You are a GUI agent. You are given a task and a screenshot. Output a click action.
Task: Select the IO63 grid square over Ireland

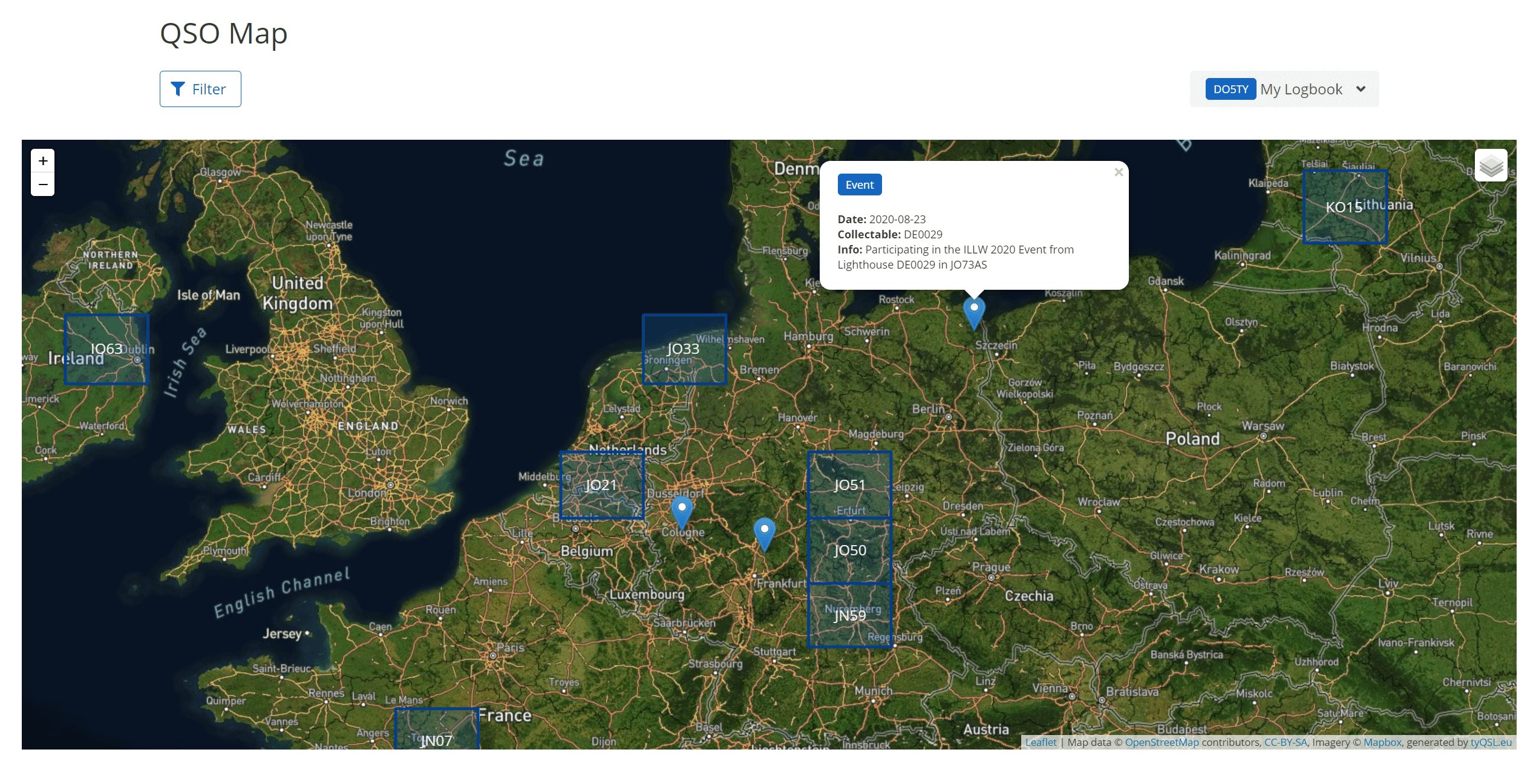click(106, 349)
